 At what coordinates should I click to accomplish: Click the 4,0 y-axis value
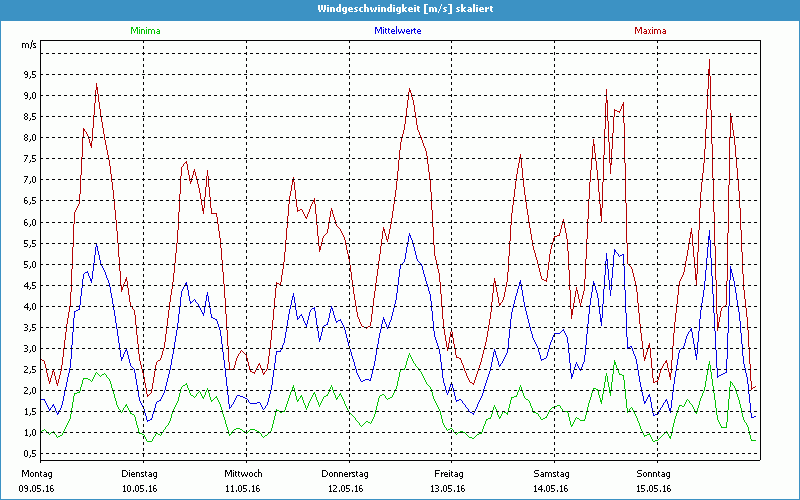click(30, 306)
